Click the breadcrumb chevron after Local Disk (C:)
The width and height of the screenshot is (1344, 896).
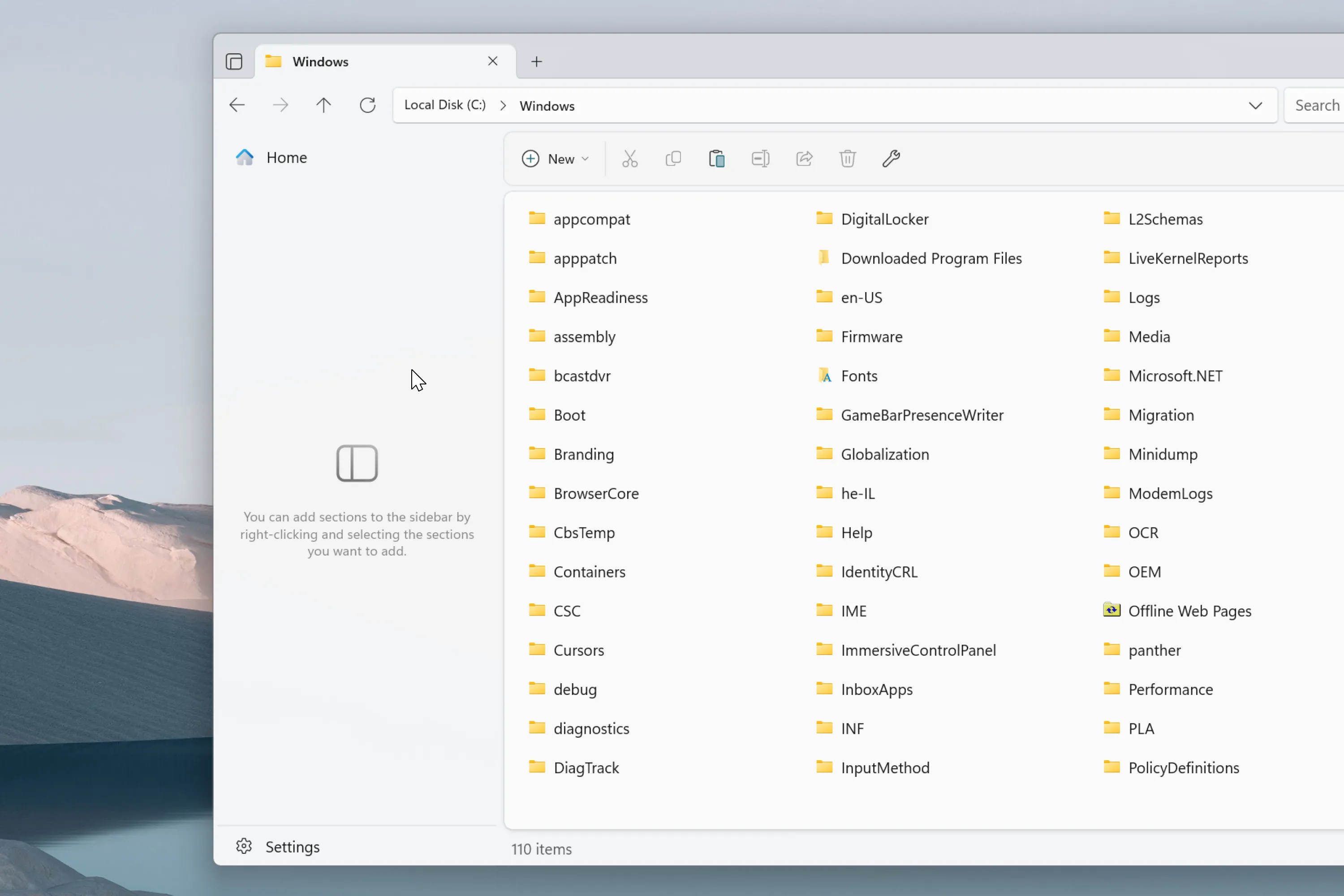(503, 105)
